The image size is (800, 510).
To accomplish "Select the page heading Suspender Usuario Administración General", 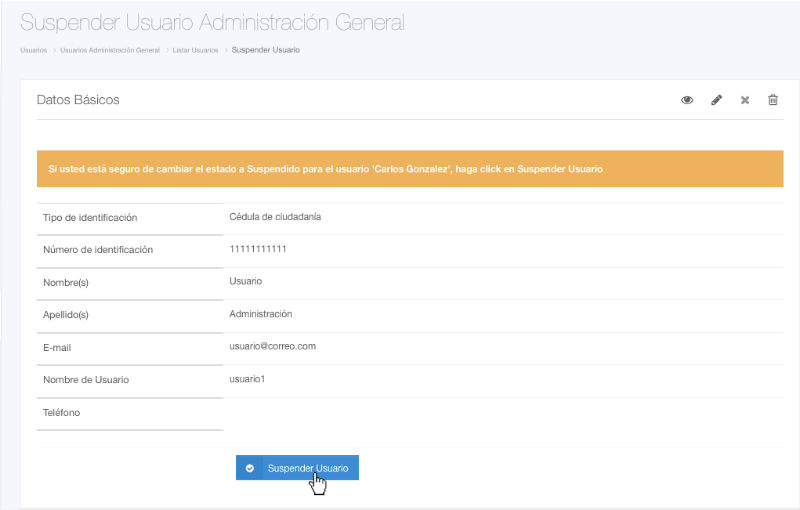I will tap(212, 22).
